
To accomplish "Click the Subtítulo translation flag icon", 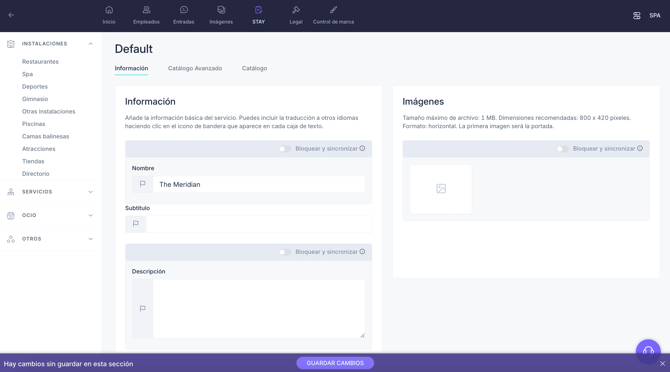I will [x=136, y=224].
